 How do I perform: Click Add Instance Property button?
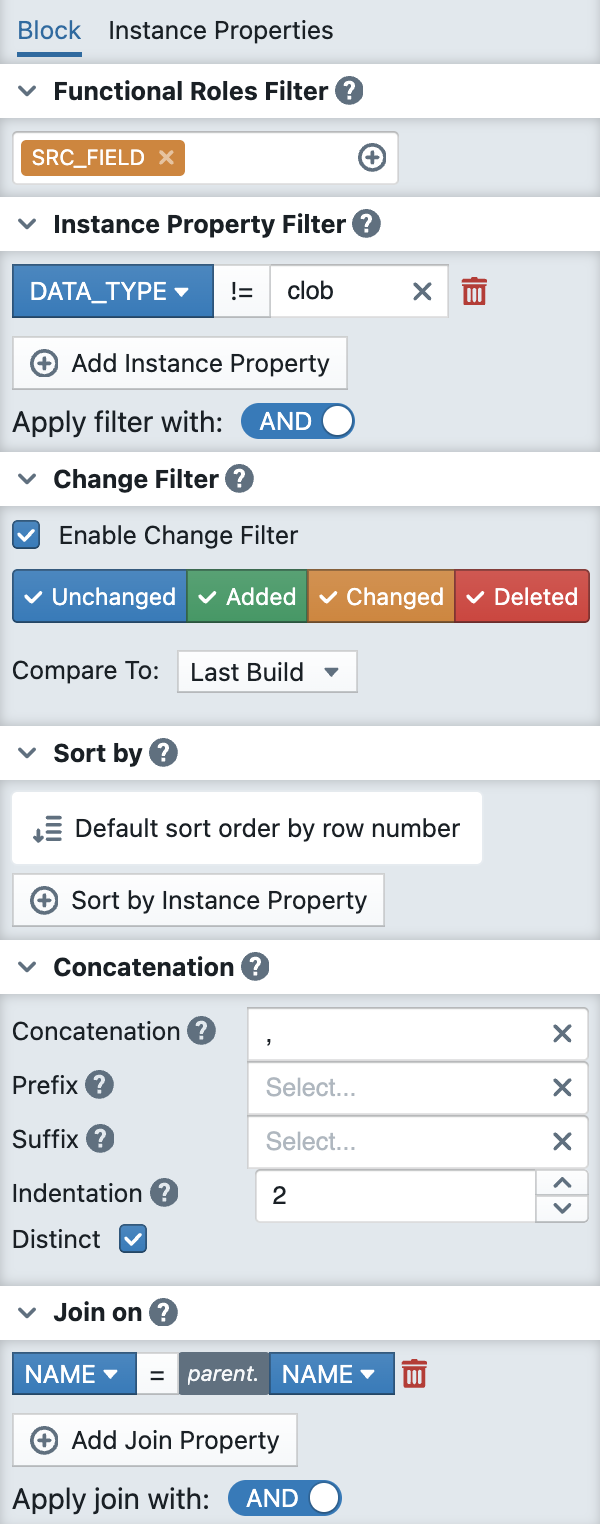tap(180, 363)
